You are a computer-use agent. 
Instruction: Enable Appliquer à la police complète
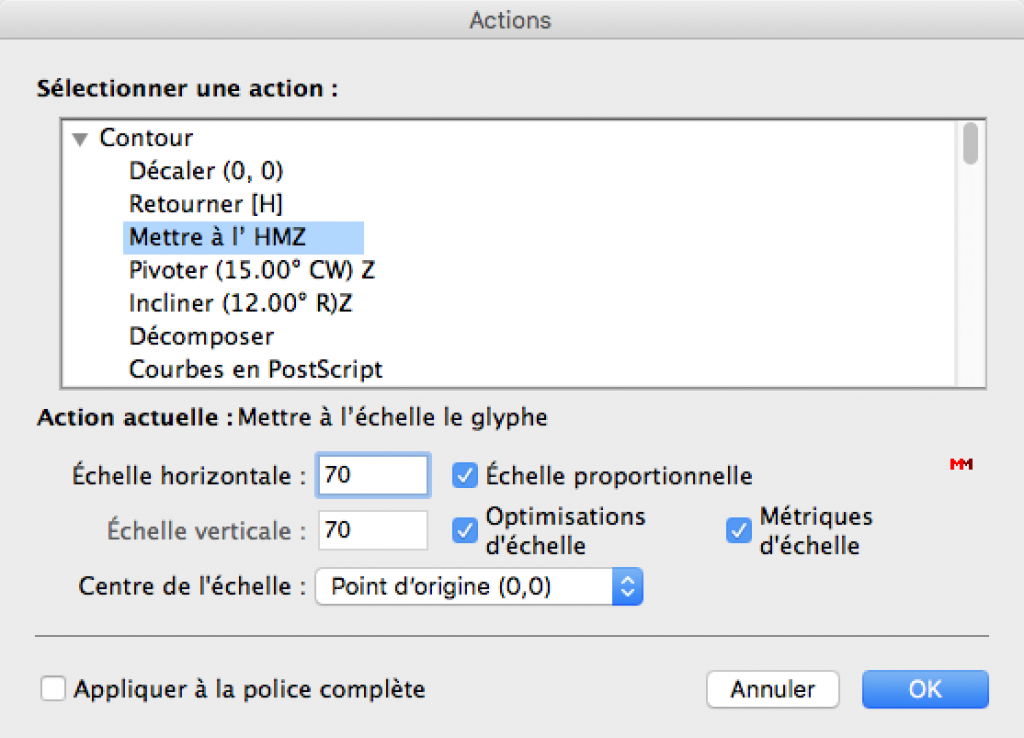pos(54,689)
